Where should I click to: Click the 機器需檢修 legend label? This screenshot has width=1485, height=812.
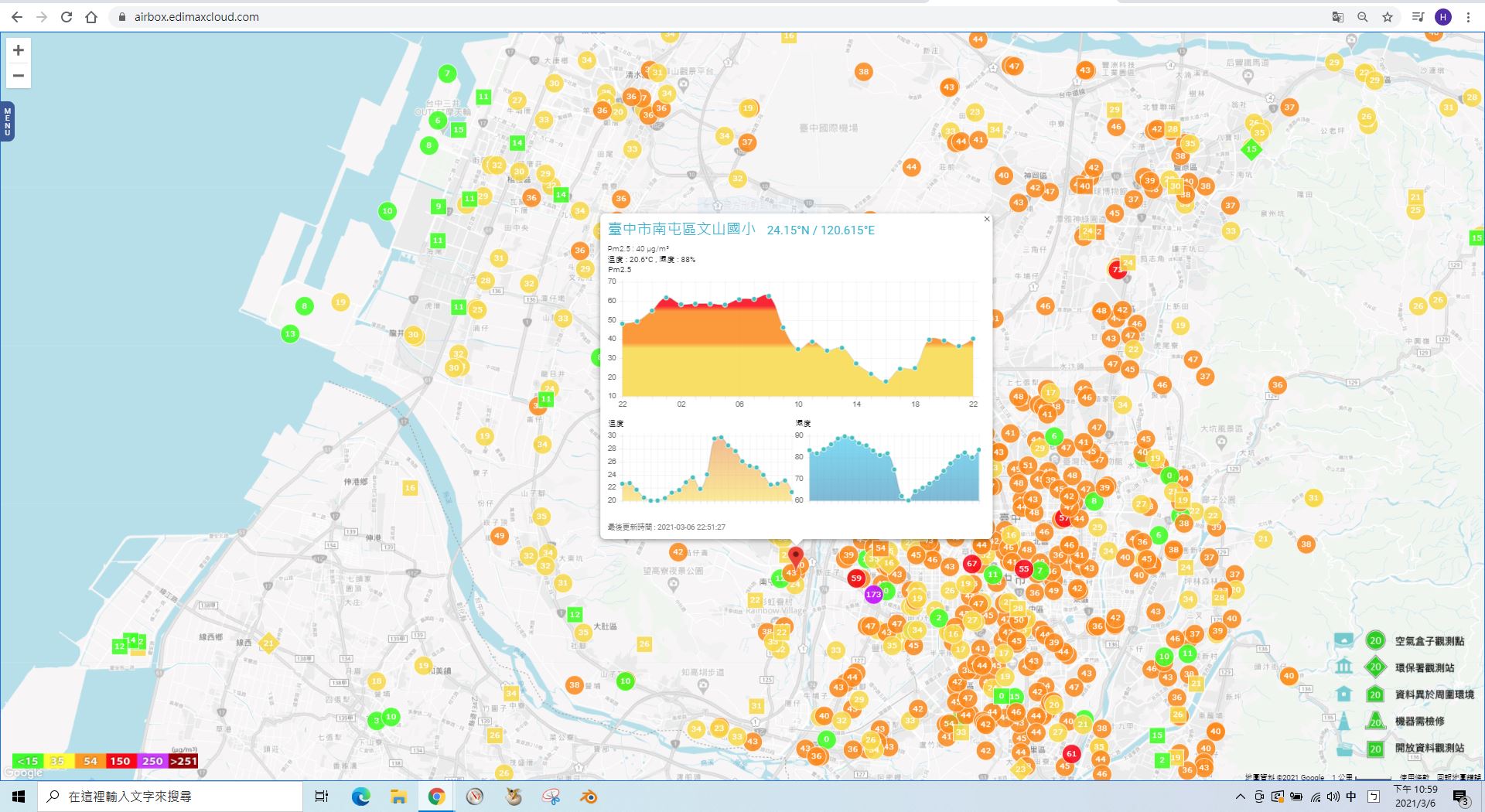[1419, 721]
